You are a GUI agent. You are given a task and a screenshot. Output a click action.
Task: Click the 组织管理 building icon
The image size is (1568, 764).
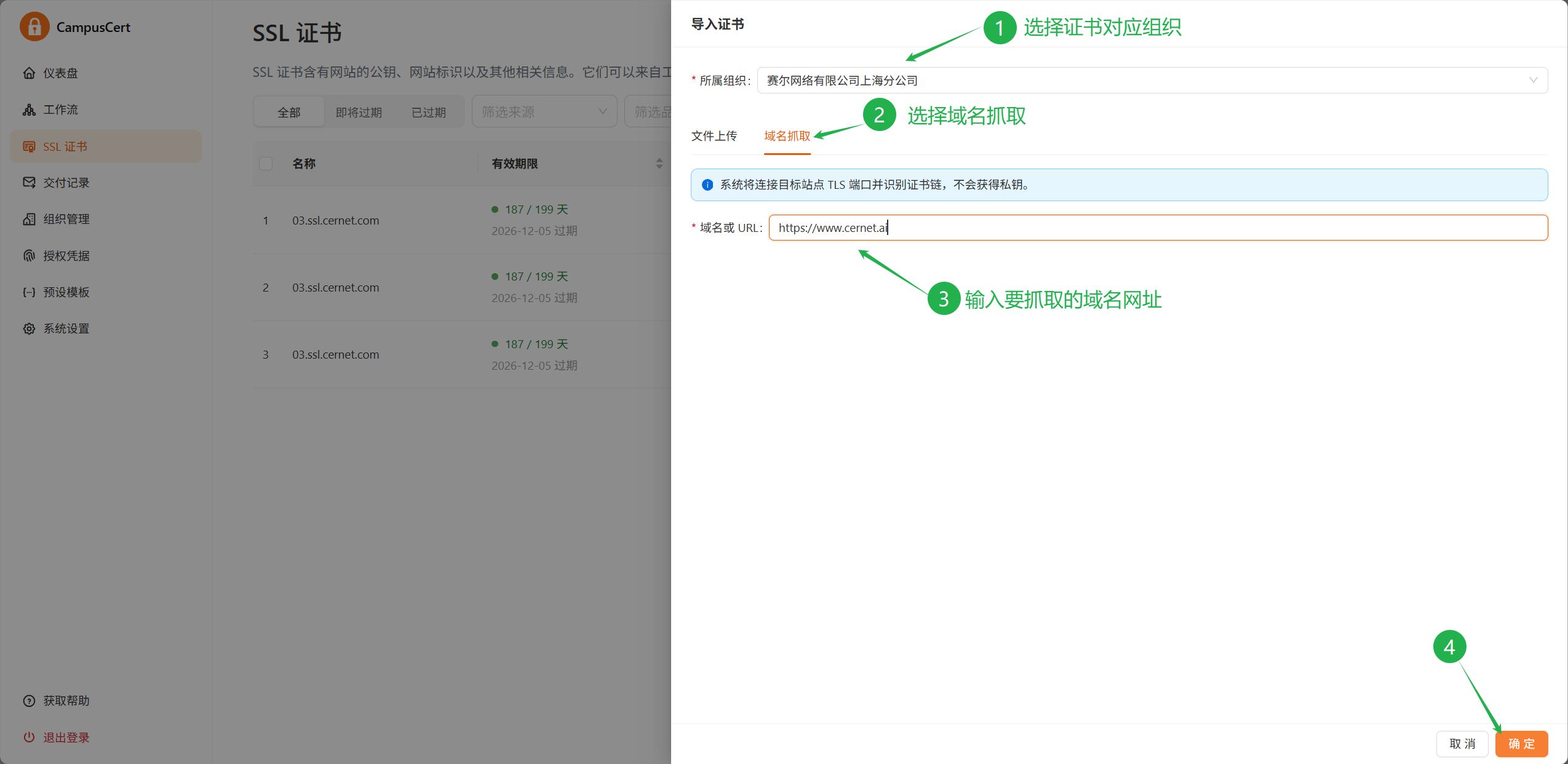29,219
